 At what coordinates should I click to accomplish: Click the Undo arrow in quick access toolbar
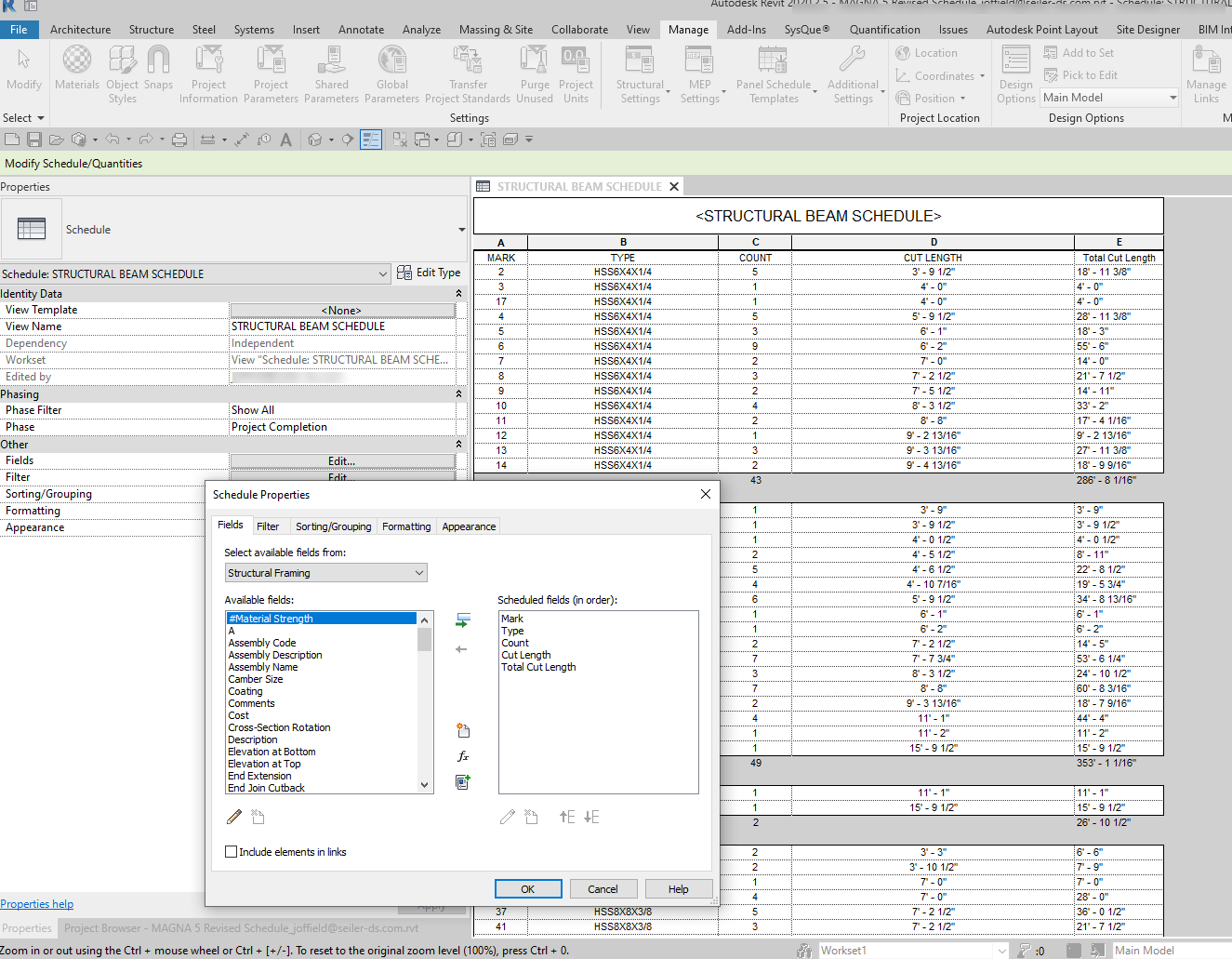point(113,140)
